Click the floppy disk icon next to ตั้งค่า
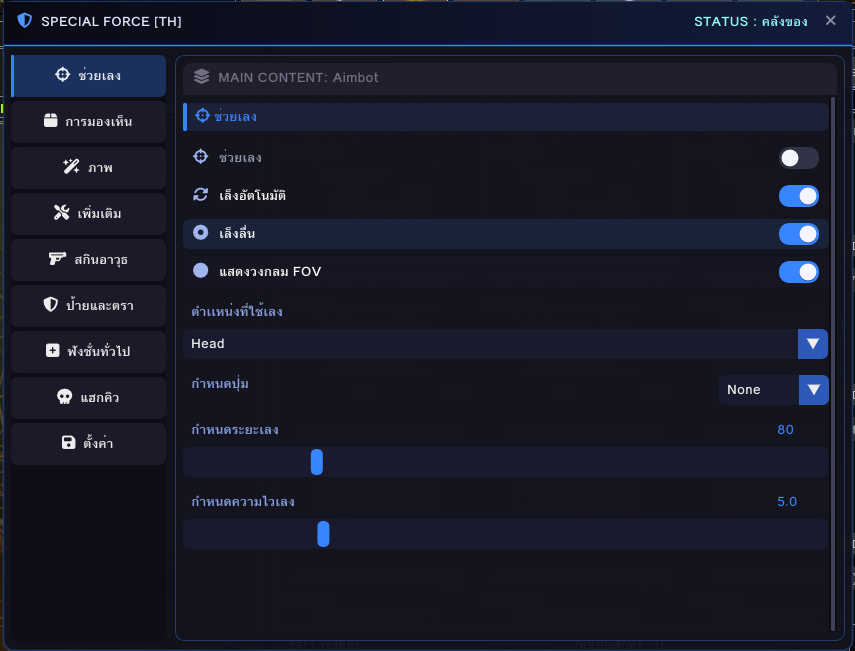 pyautogui.click(x=68, y=442)
